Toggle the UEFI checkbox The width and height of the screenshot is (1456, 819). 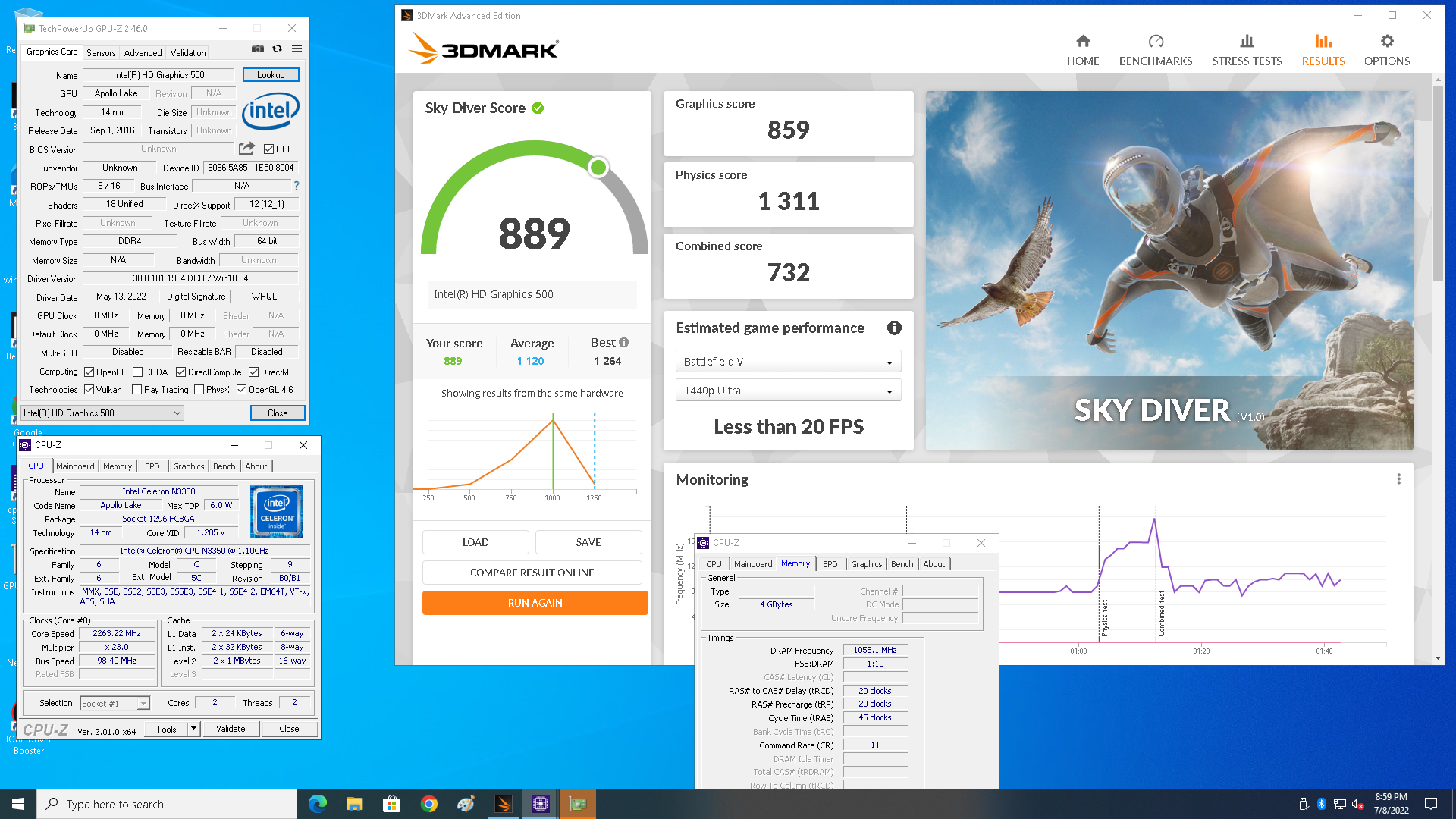pyautogui.click(x=268, y=149)
